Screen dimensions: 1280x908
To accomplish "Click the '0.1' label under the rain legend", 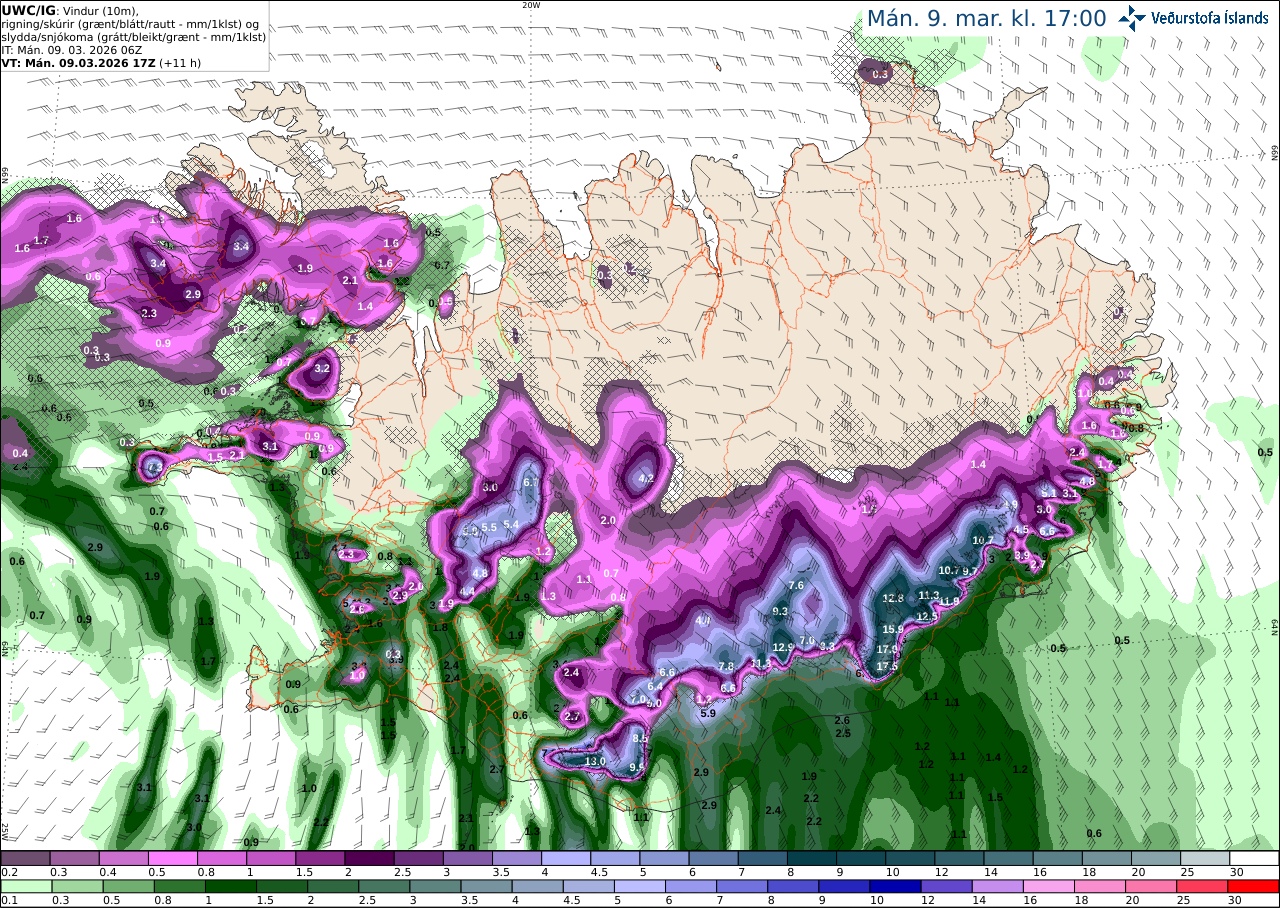I will coord(8,900).
